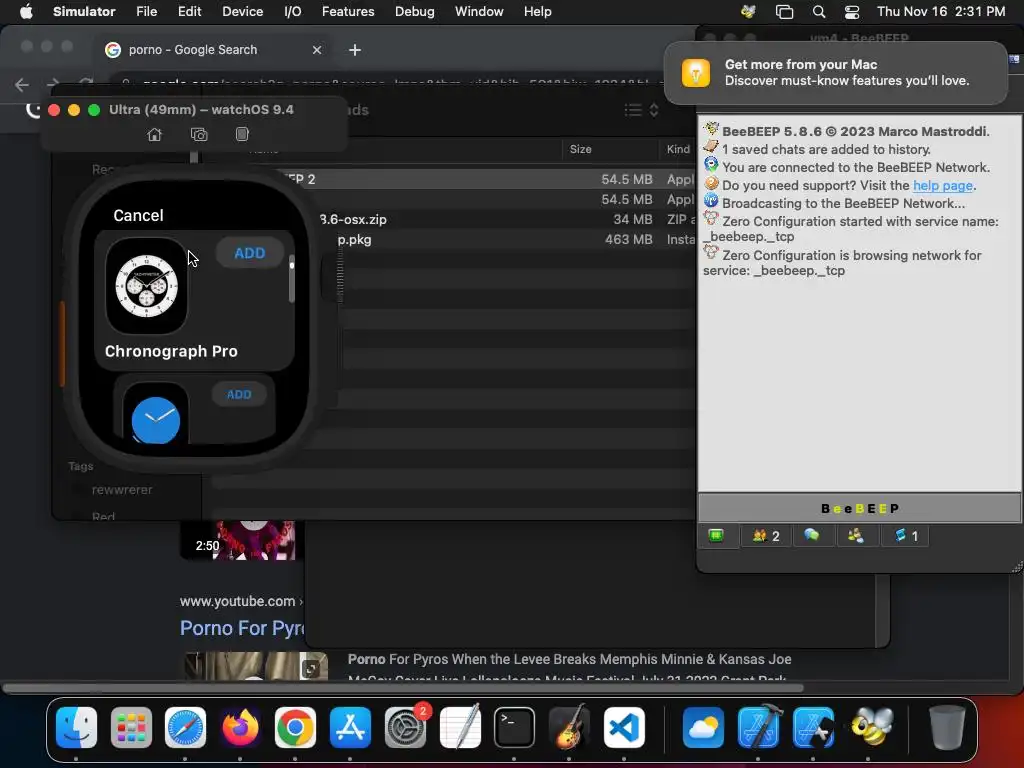Click the BeeBEEP logo banner

pyautogui.click(x=859, y=508)
